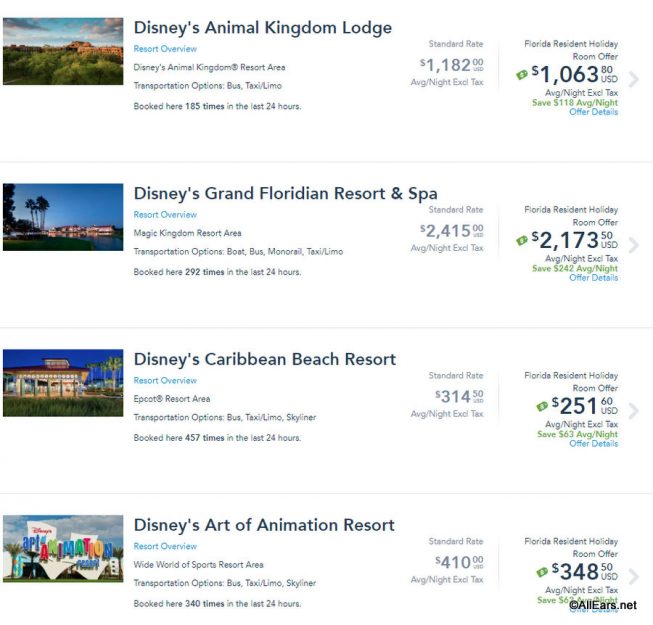Expand Grand Floridian offer with right chevron
Image resolution: width=653 pixels, height=625 pixels.
633,245
